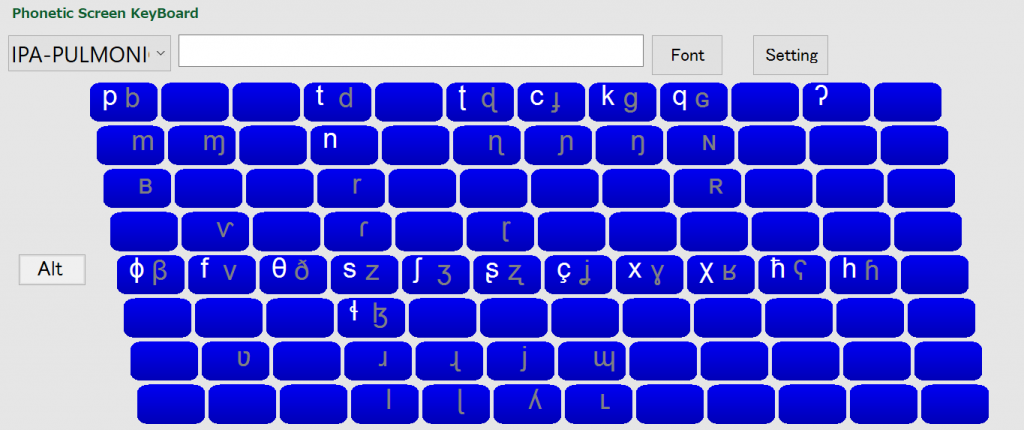Viewport: 1024px width, 430px height.
Task: Tap the labiodental flap 'ⱱ' key
Action: click(215, 231)
